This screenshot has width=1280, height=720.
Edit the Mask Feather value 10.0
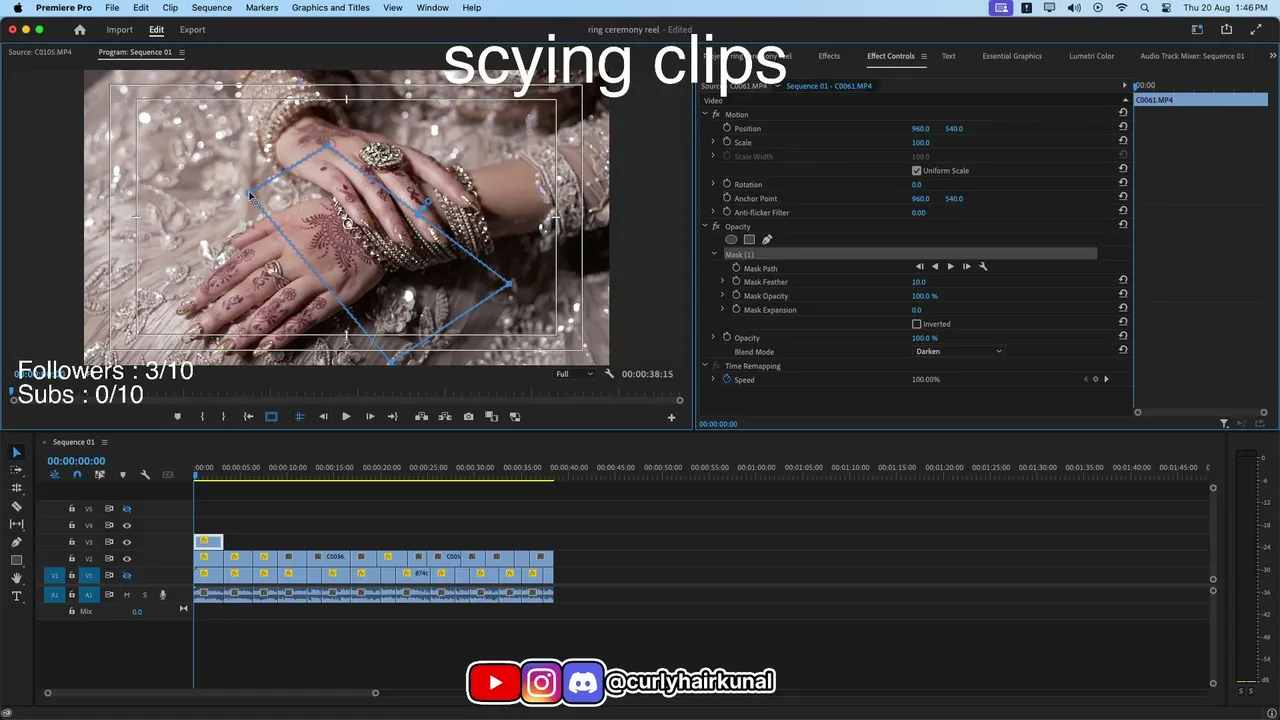pyautogui.click(x=919, y=282)
